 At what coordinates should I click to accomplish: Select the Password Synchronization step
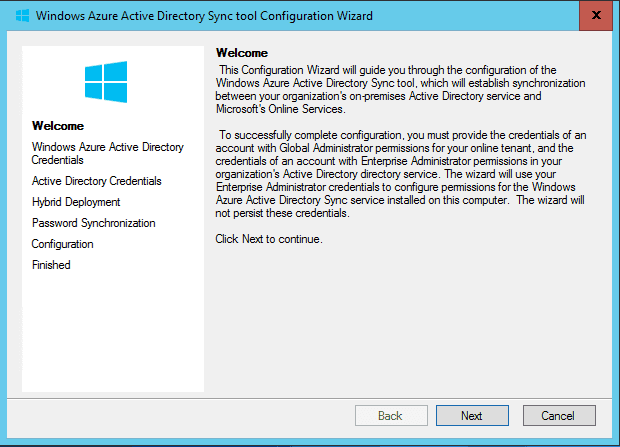point(93,223)
